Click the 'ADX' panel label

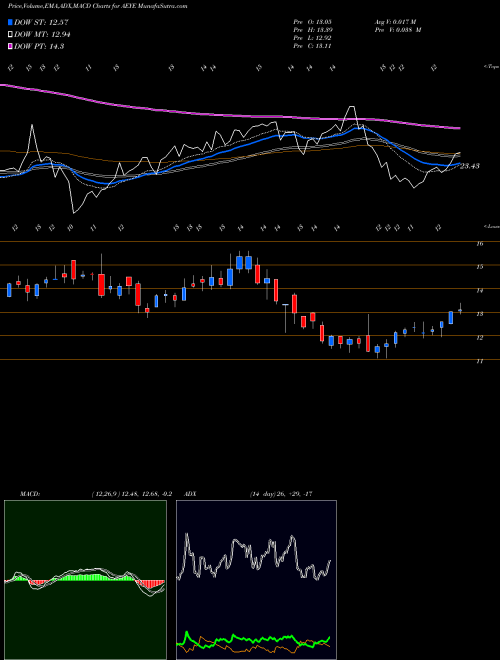point(191,494)
